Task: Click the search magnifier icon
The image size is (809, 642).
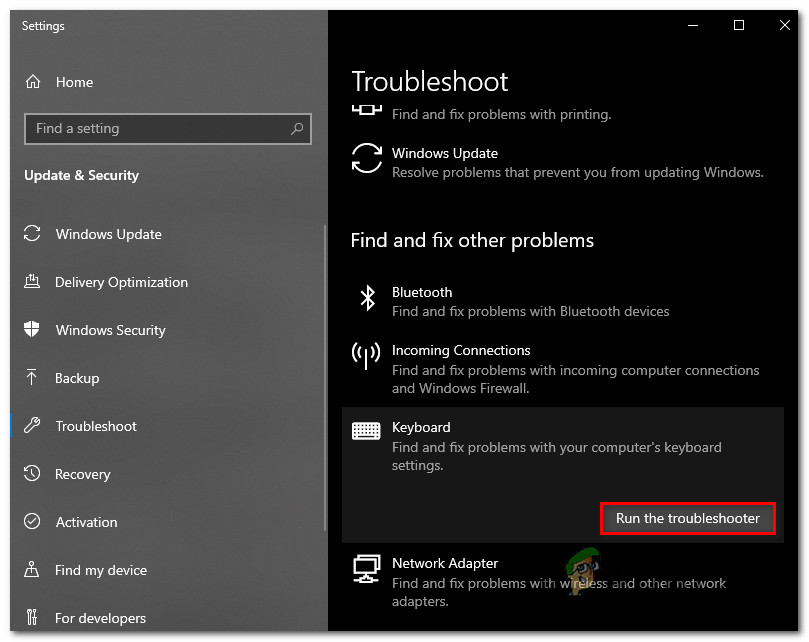Action: click(297, 129)
